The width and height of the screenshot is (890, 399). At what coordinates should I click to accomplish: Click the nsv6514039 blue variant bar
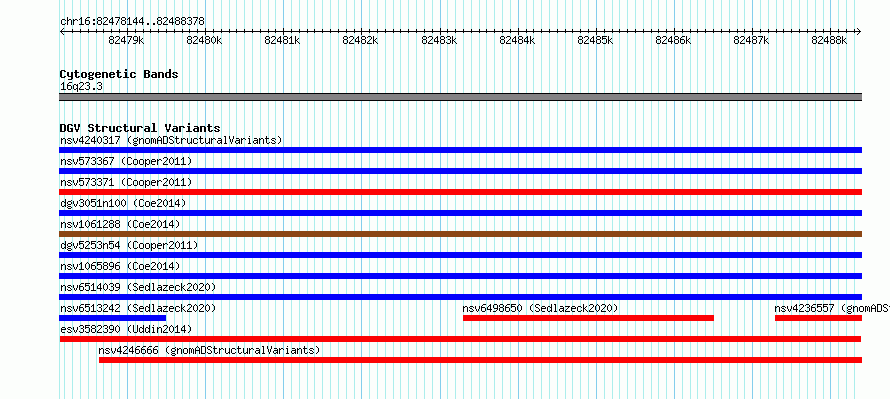pyautogui.click(x=460, y=297)
